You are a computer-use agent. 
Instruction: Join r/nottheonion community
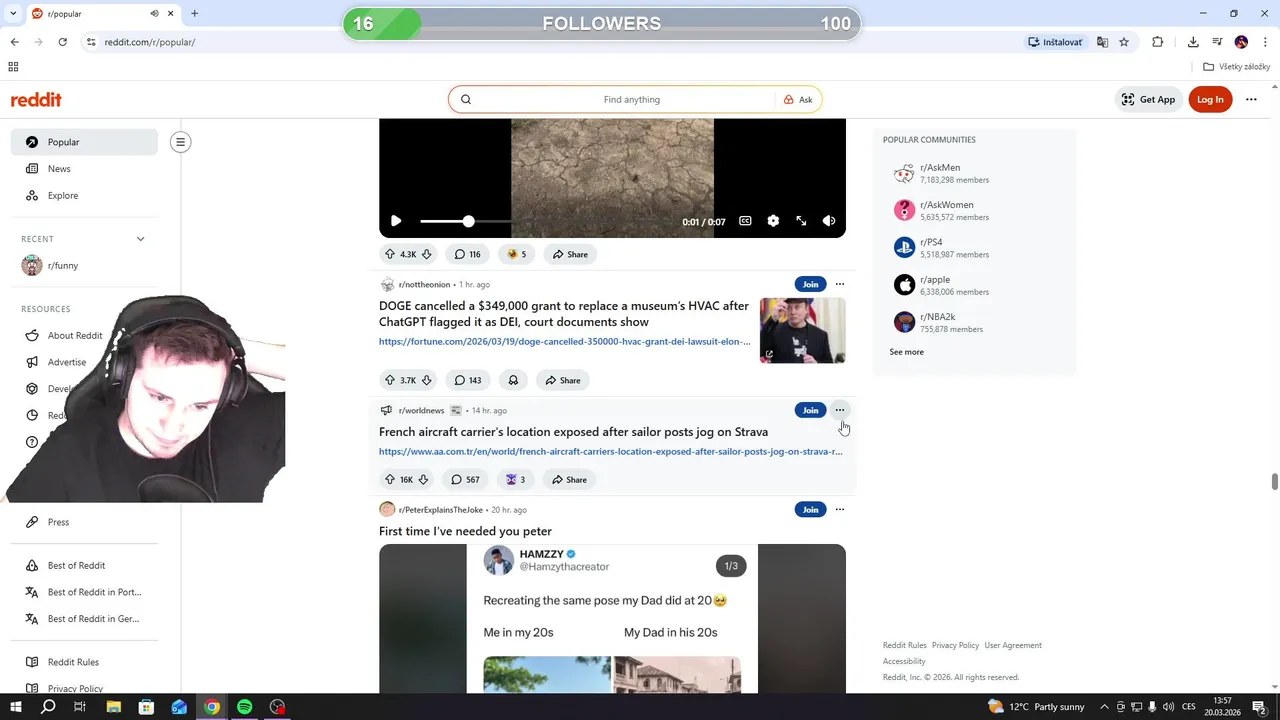point(810,284)
